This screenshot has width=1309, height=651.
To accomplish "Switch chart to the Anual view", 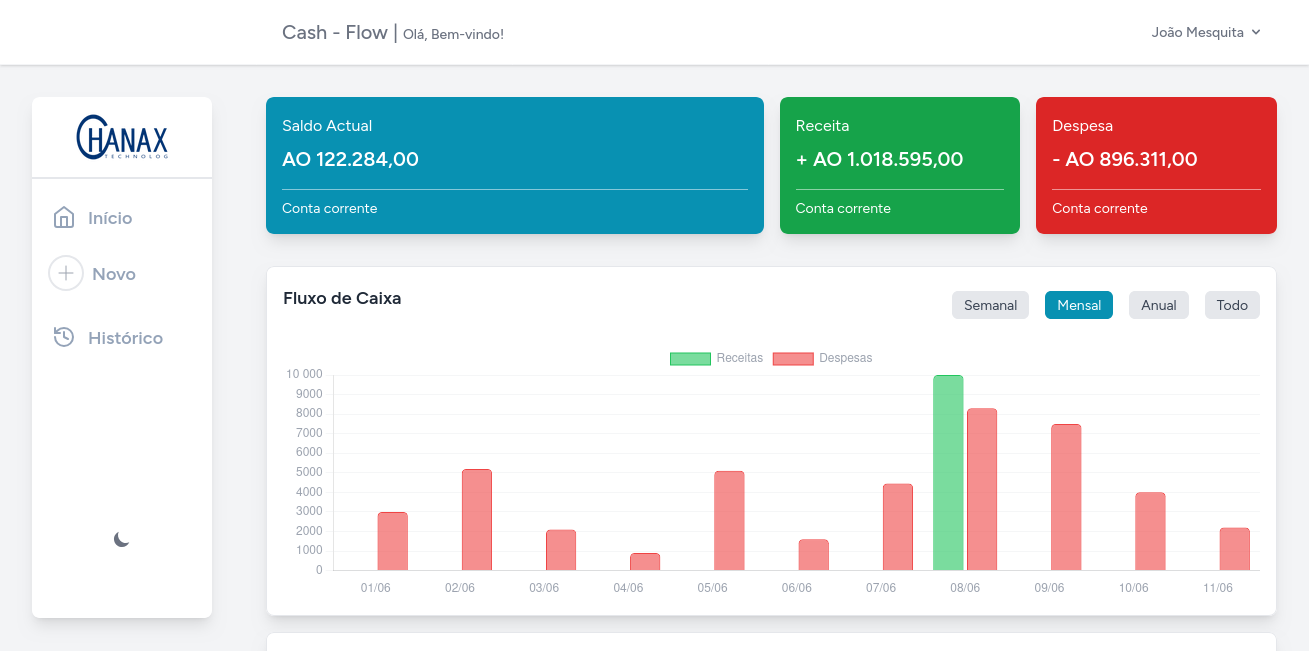I will [1159, 305].
